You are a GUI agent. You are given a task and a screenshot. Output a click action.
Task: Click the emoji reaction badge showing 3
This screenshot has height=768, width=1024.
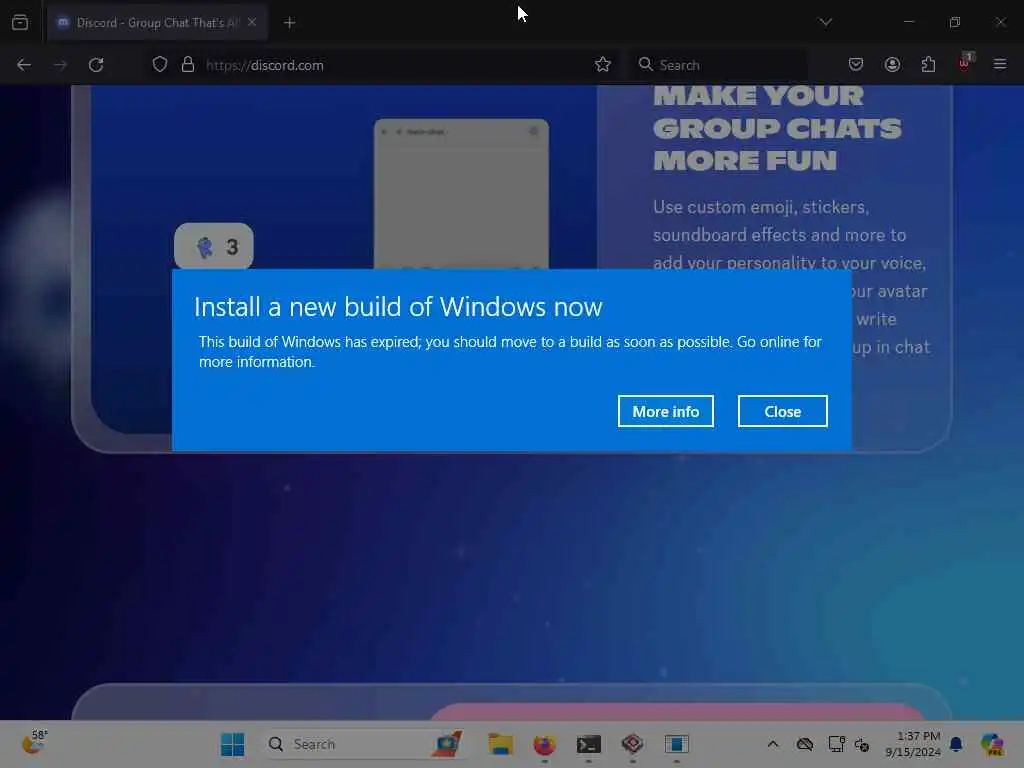coord(214,246)
